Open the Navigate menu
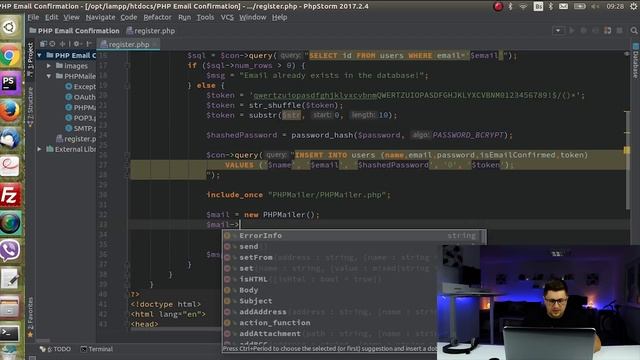Viewport: 640px width, 360px height. click(x=100, y=17)
